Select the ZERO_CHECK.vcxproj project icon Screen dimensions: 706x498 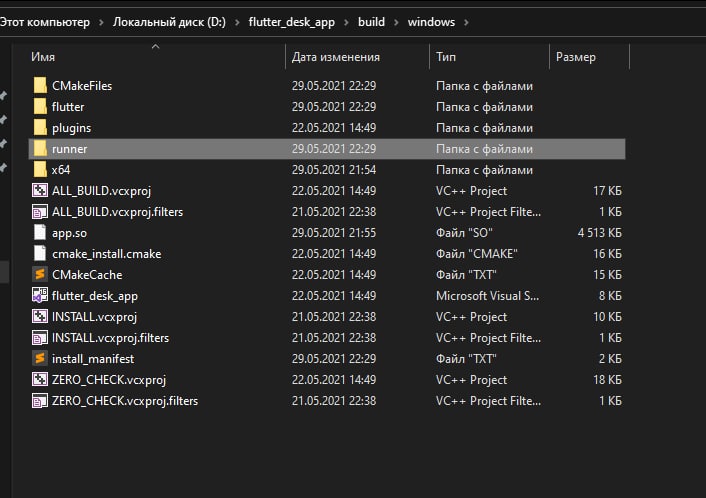[40, 380]
